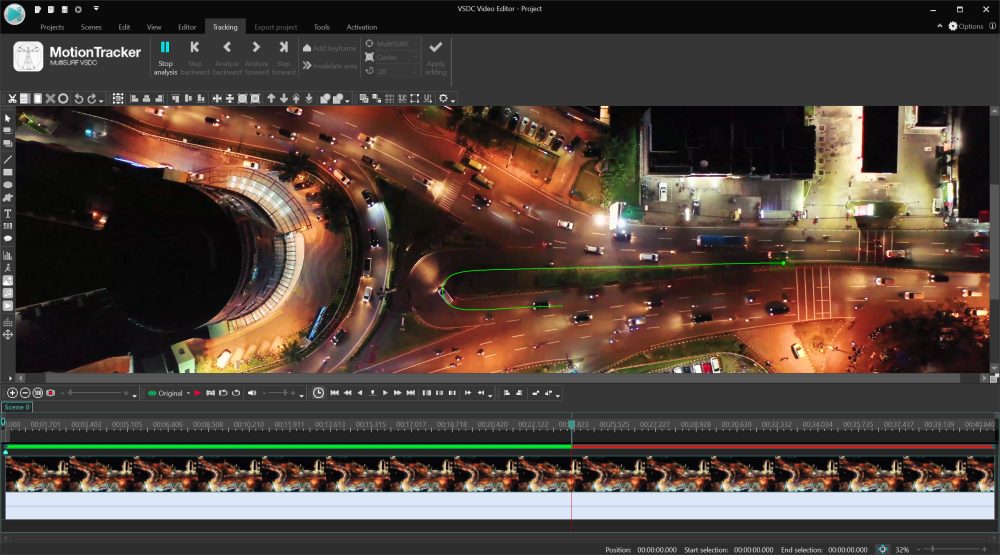Screen dimensions: 1000x555
Task: Select the speech bubble Tooltip tool
Action: (8, 239)
